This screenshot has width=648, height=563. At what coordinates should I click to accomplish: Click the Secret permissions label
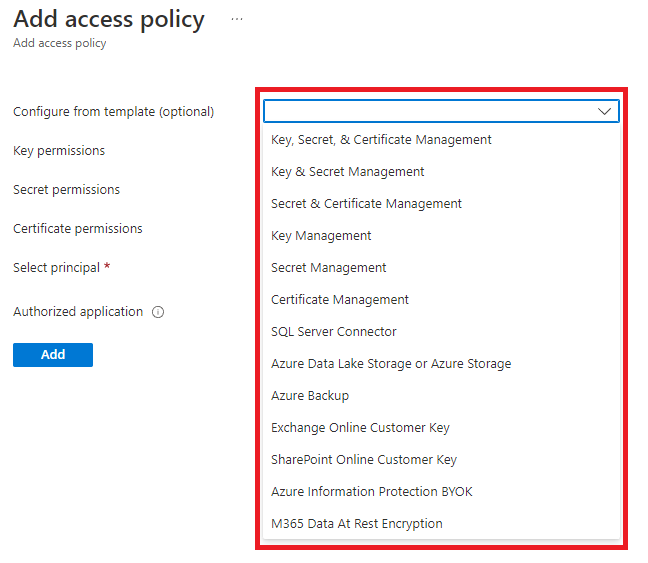click(67, 190)
